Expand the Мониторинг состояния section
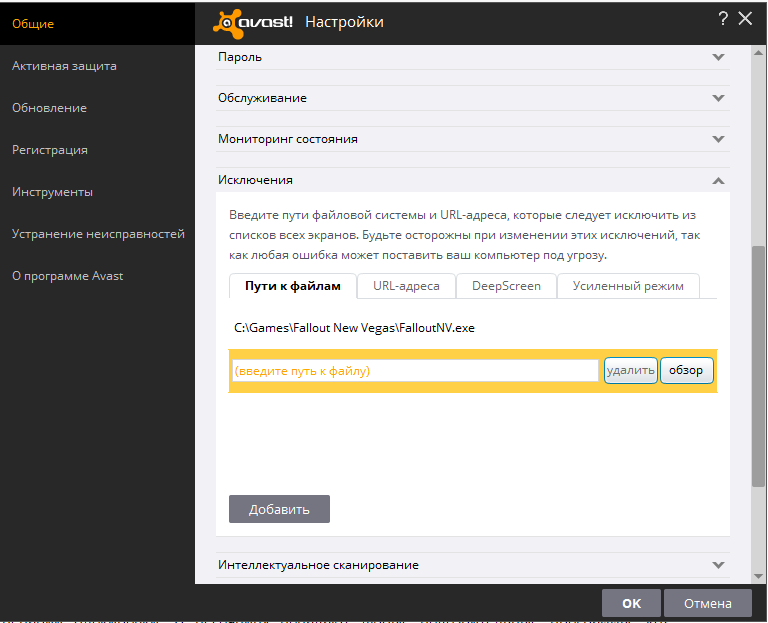This screenshot has width=768, height=623. [x=717, y=139]
